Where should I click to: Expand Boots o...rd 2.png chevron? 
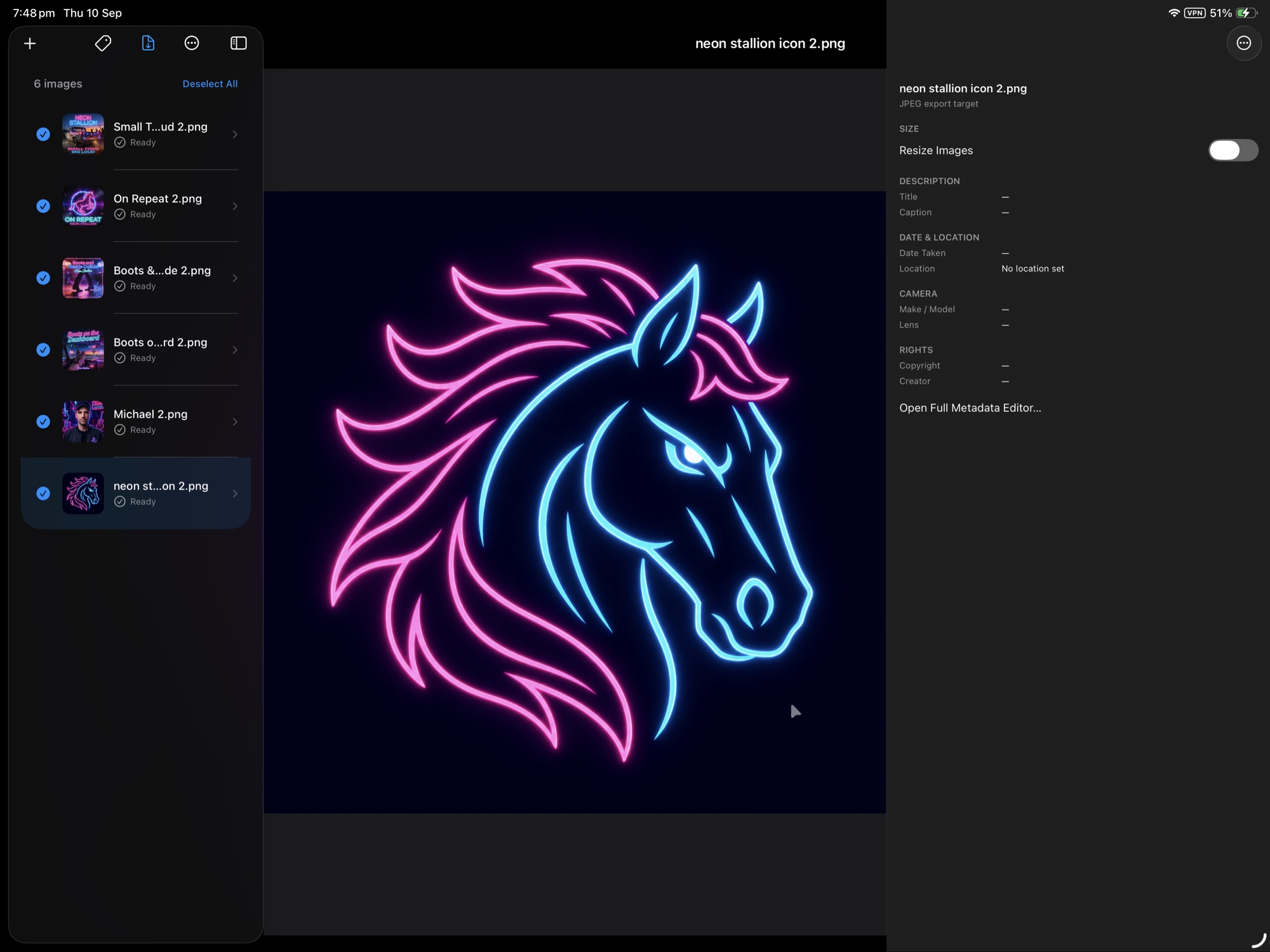pos(235,350)
